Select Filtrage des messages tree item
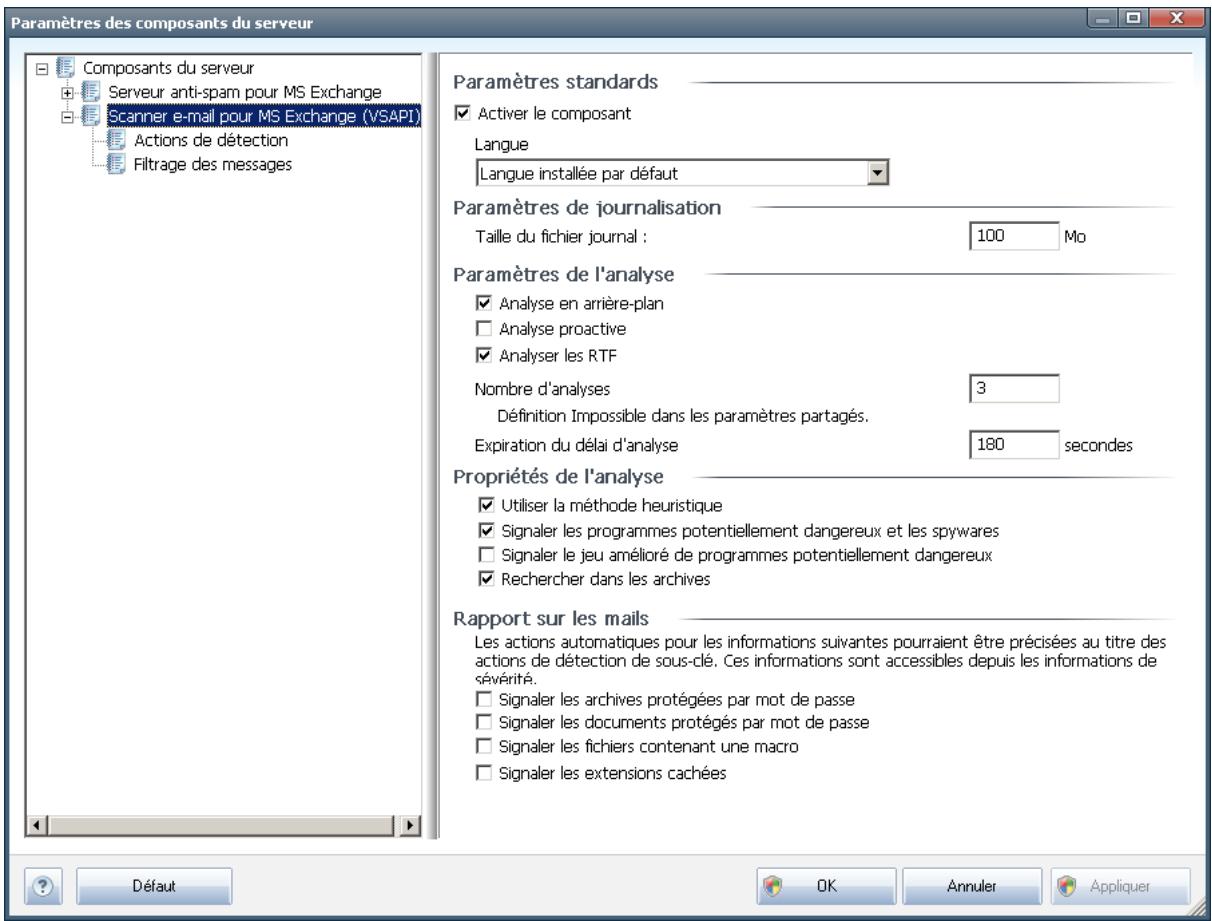Viewport: 1212px width, 921px height. click(213, 165)
